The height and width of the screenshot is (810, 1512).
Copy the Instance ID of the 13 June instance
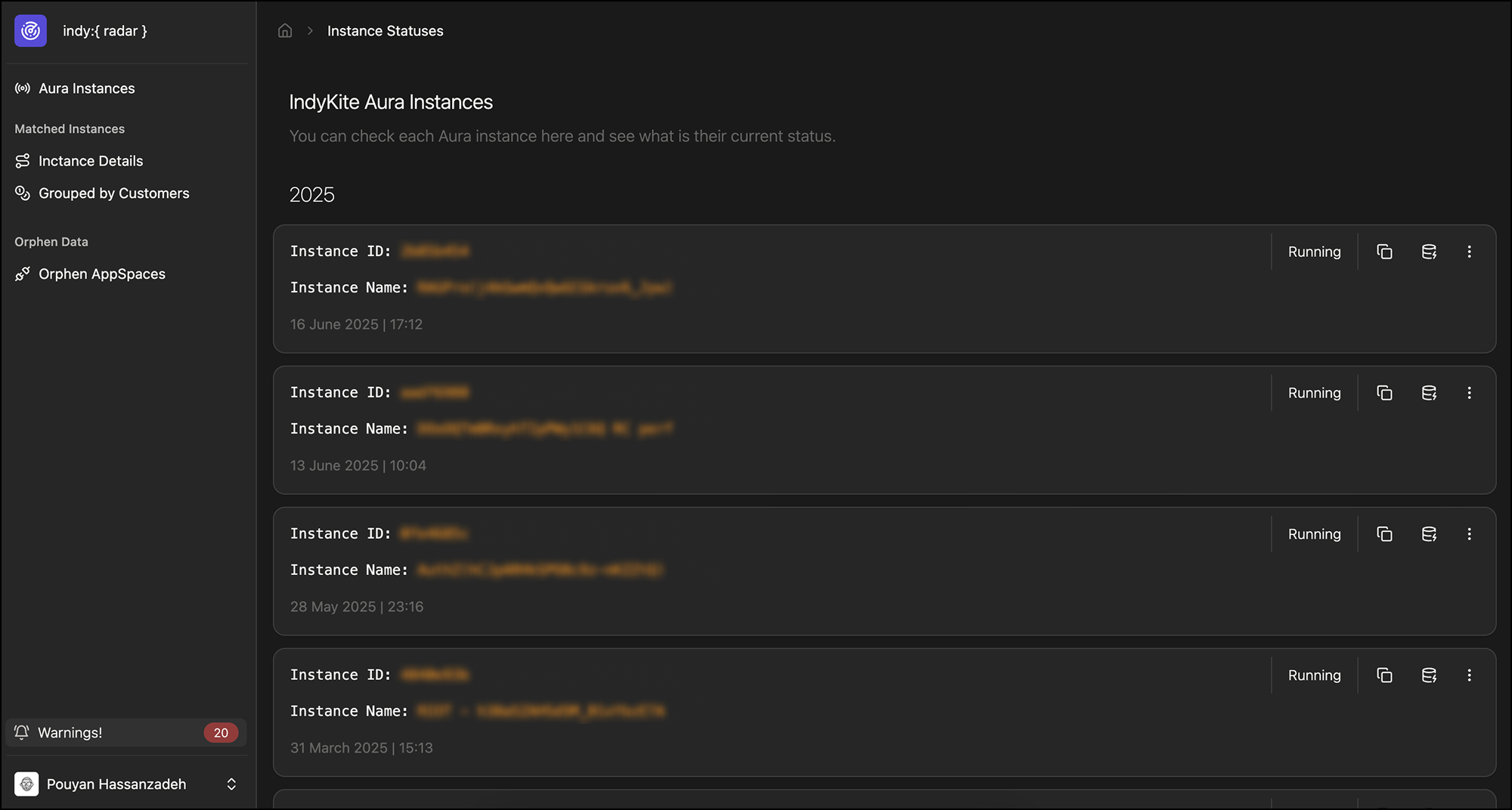[x=1385, y=392]
